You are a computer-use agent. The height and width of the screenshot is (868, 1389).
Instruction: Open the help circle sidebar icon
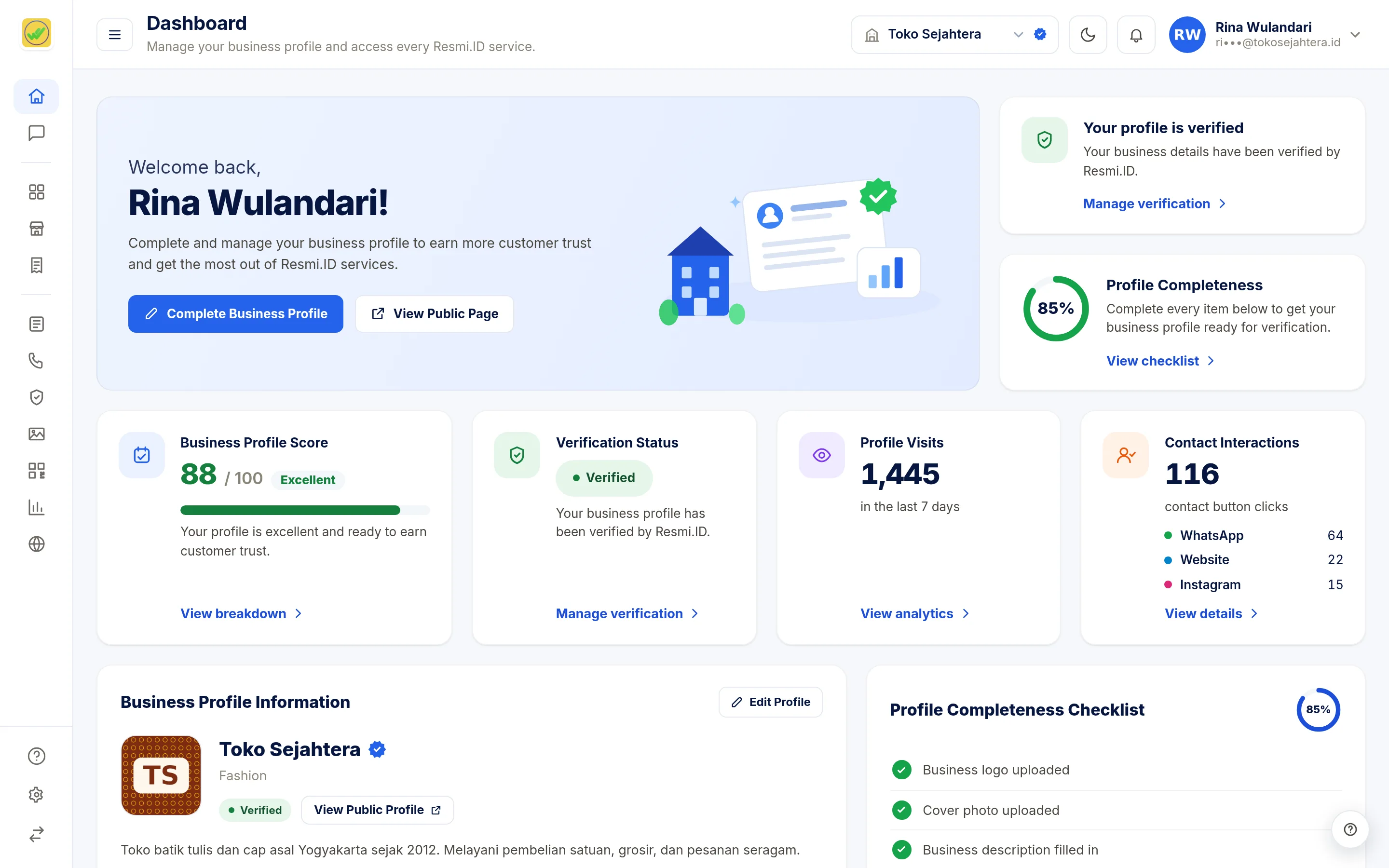point(36,756)
